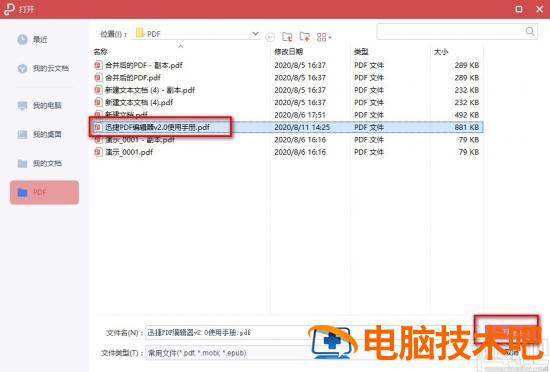550x372 pixels.
Task: Click the 492 KB size cell
Action: point(467,115)
